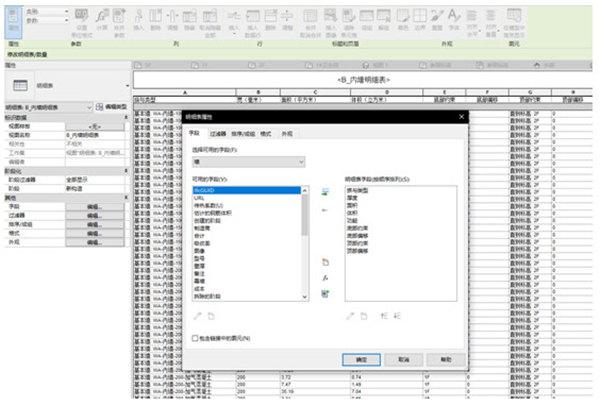Screen dimensions: 600x405
Task: Click the 帮助 button
Action: coord(442,358)
